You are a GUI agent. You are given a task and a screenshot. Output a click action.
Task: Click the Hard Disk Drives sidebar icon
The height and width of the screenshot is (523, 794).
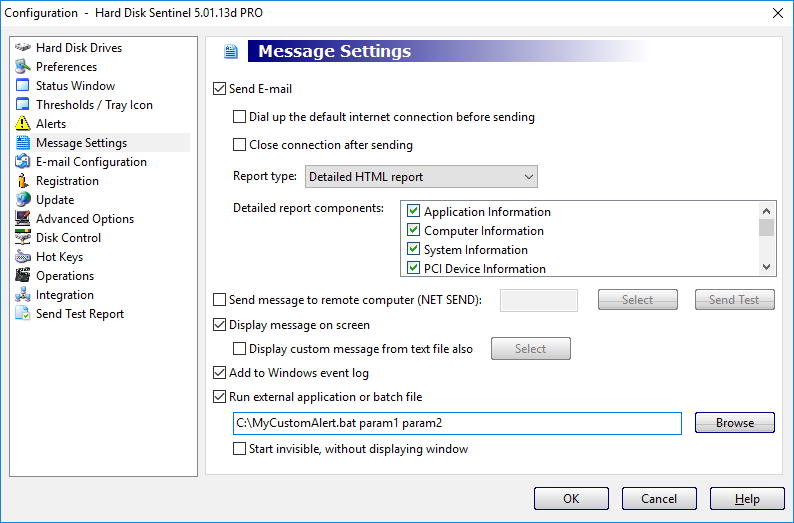click(x=23, y=48)
